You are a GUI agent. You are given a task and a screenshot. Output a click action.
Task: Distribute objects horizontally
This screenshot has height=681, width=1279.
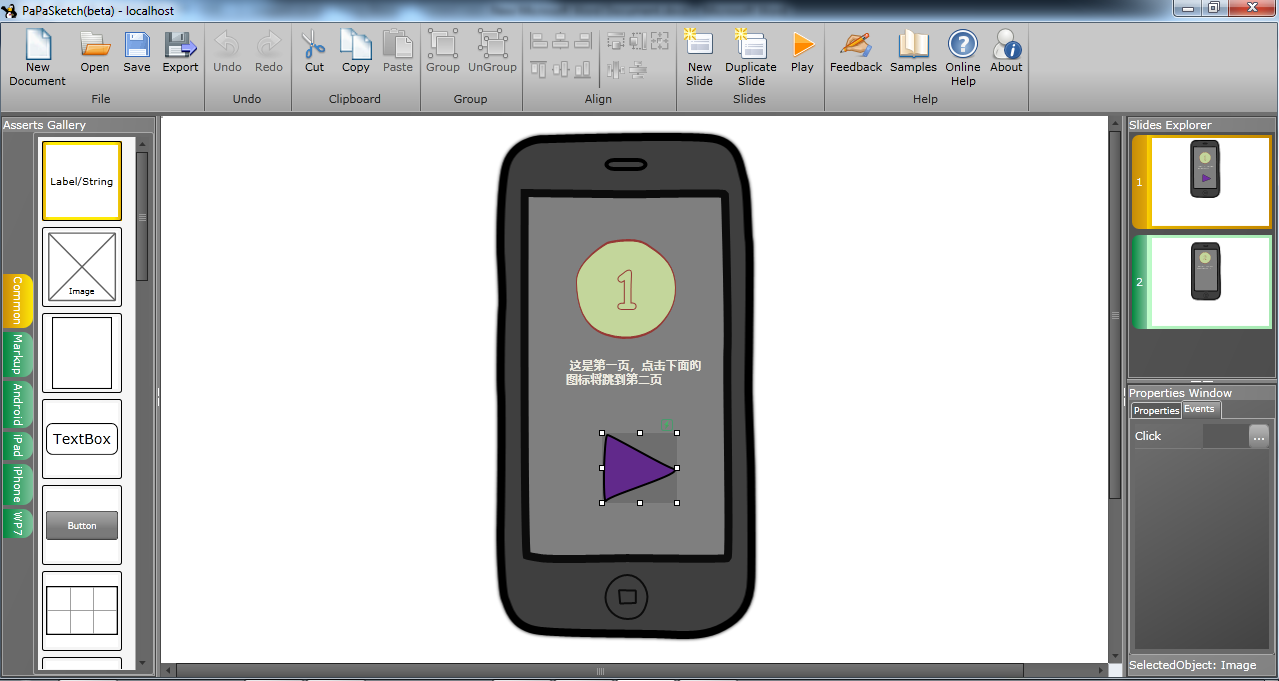pyautogui.click(x=616, y=69)
